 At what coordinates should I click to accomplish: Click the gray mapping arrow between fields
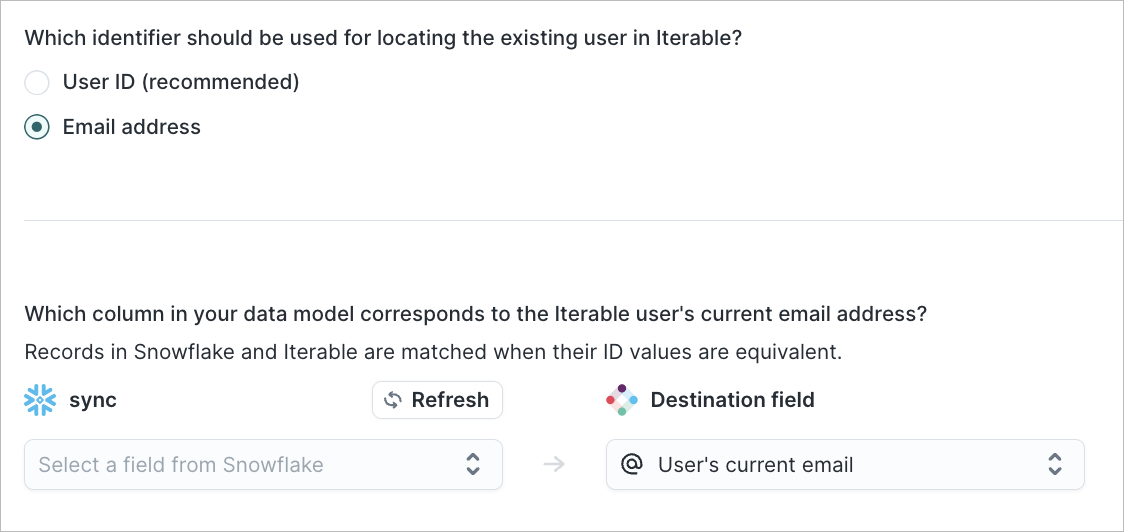pos(554,465)
